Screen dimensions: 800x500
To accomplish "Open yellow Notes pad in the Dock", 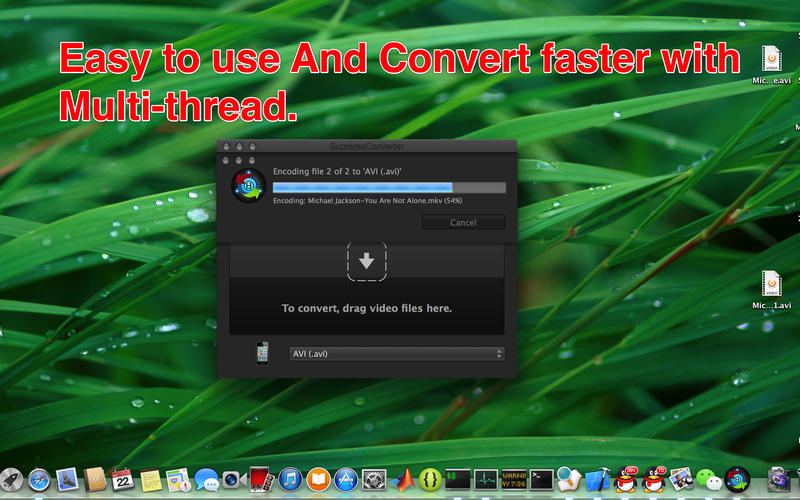I will [x=151, y=480].
